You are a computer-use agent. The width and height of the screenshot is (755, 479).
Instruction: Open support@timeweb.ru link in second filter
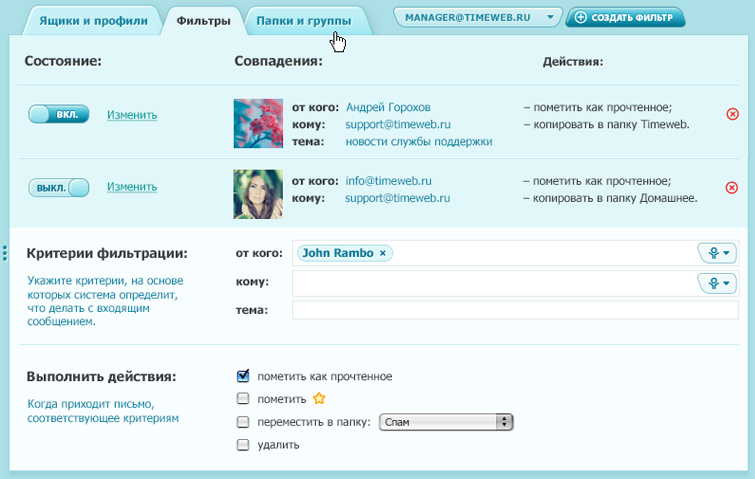point(397,198)
